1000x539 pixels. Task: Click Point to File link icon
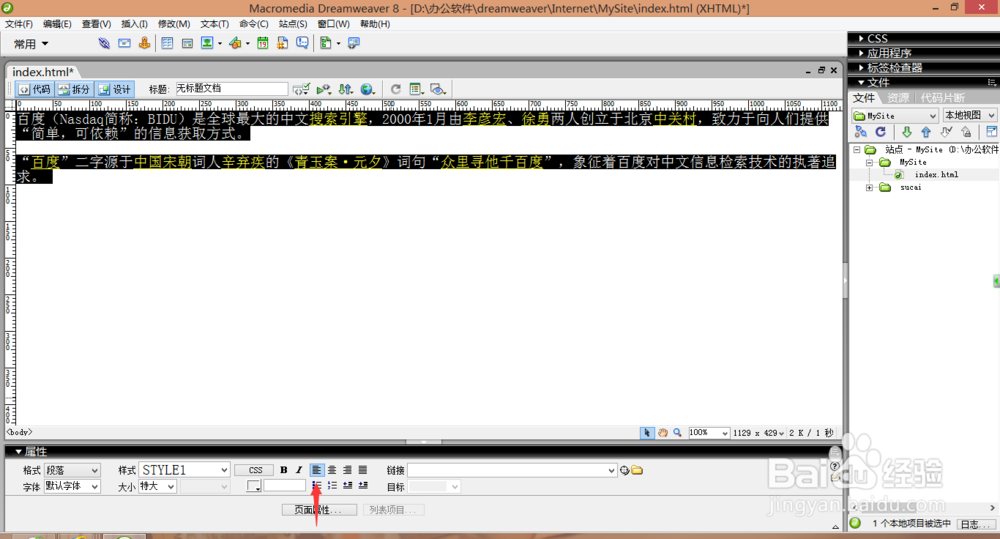(x=624, y=471)
